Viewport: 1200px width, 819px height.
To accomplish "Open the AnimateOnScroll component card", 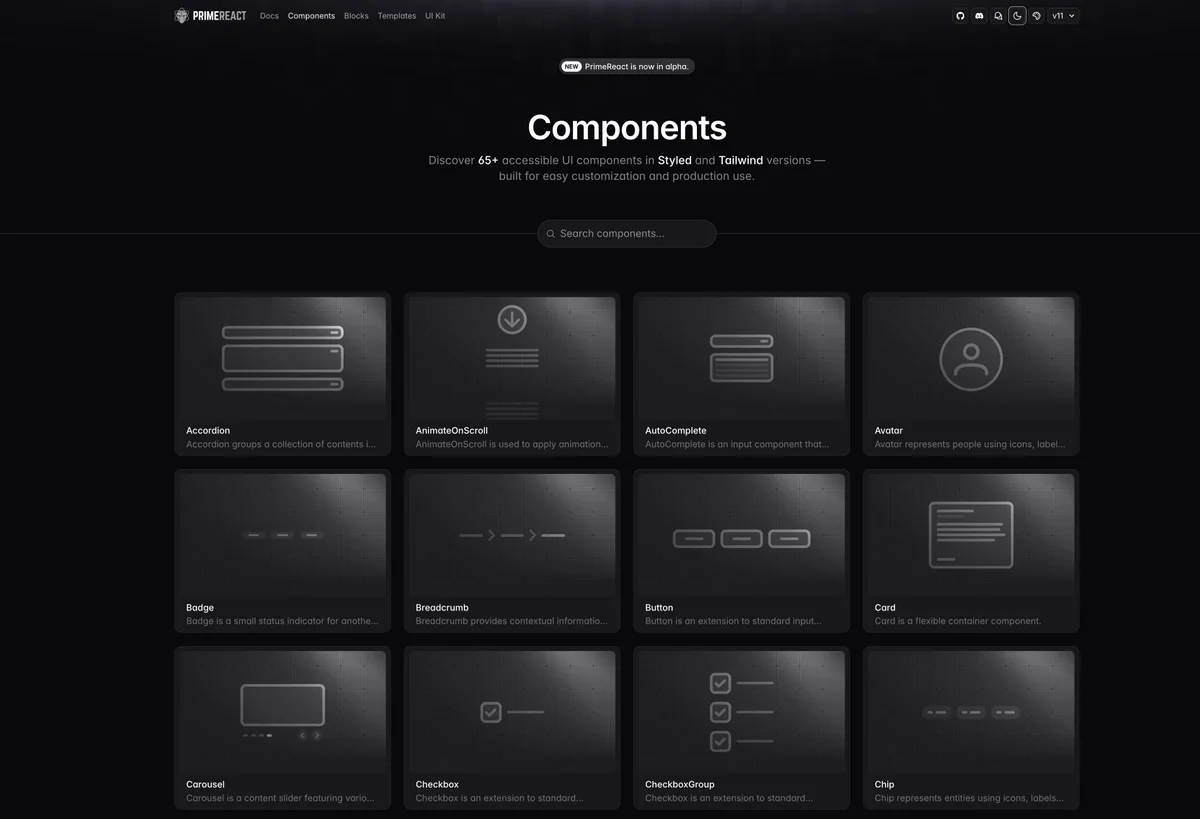I will [512, 374].
